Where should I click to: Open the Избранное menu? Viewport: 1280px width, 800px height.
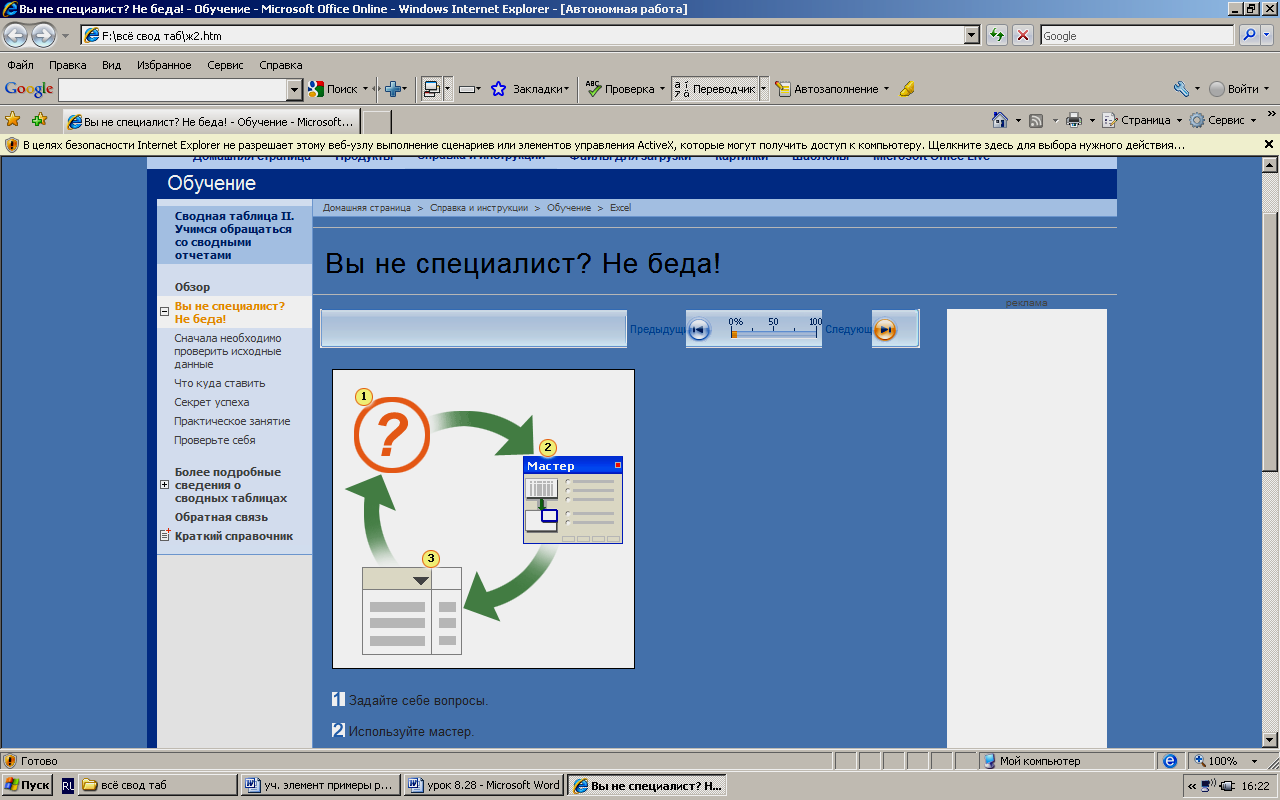coord(164,65)
